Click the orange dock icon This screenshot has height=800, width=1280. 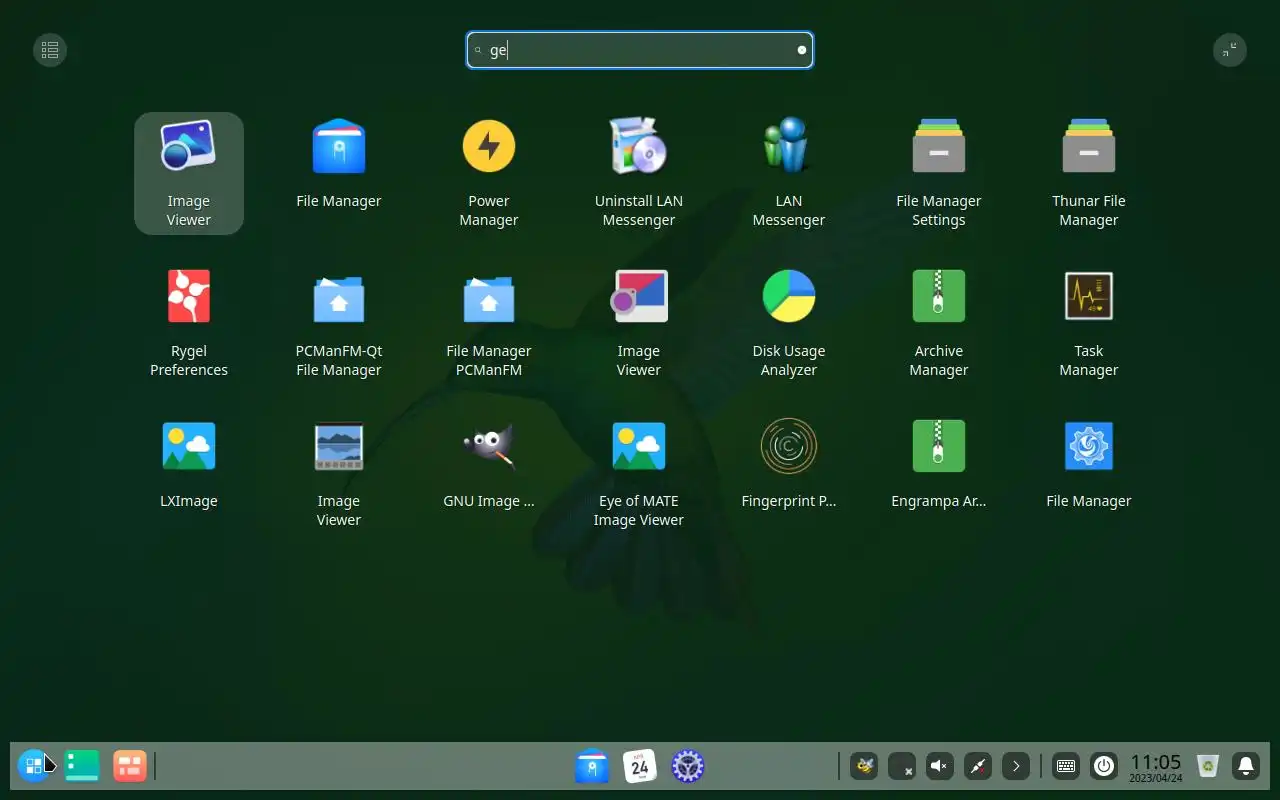130,766
